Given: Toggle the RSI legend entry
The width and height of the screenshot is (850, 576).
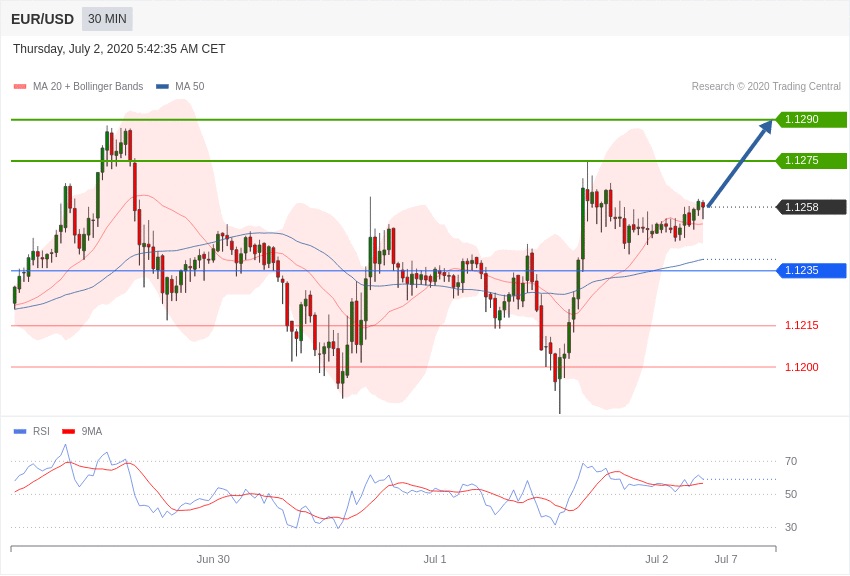Looking at the screenshot, I should [31, 431].
